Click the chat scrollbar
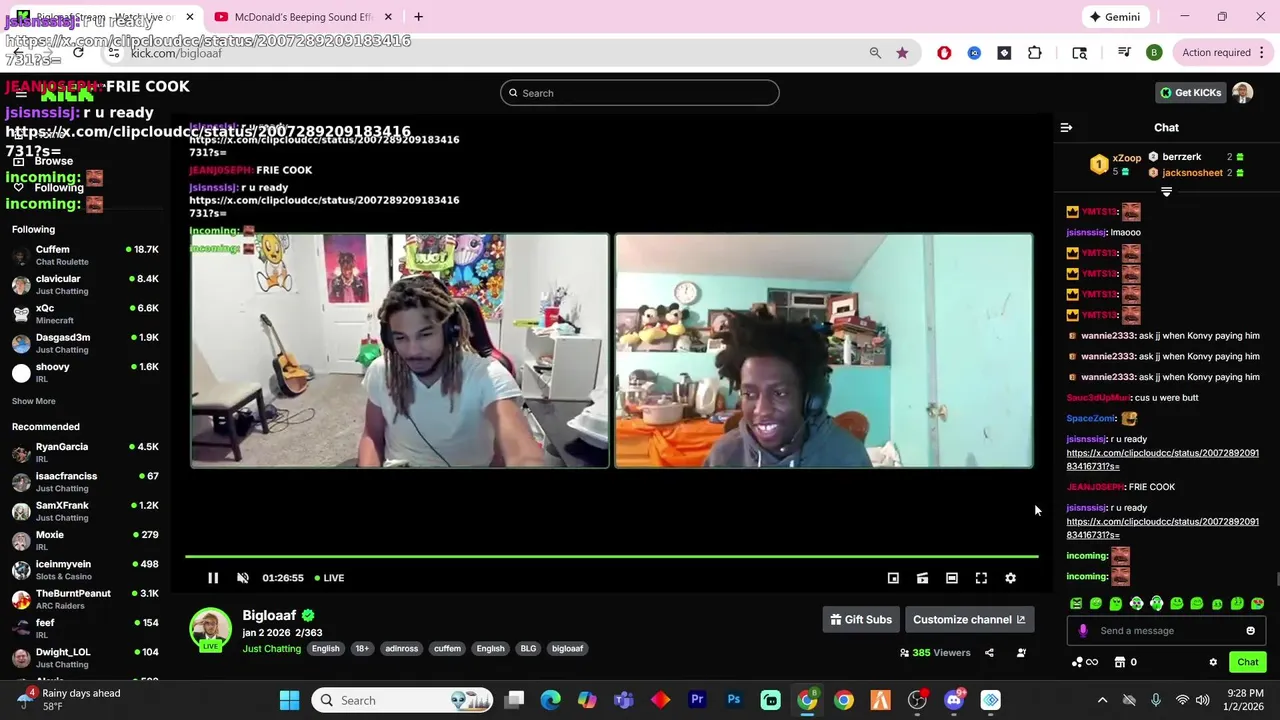This screenshot has height=720, width=1280. point(1276,578)
